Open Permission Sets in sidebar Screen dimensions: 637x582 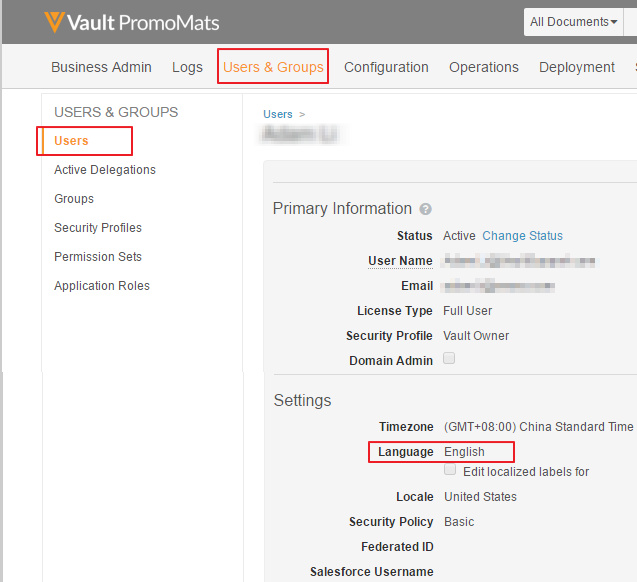[x=98, y=257]
